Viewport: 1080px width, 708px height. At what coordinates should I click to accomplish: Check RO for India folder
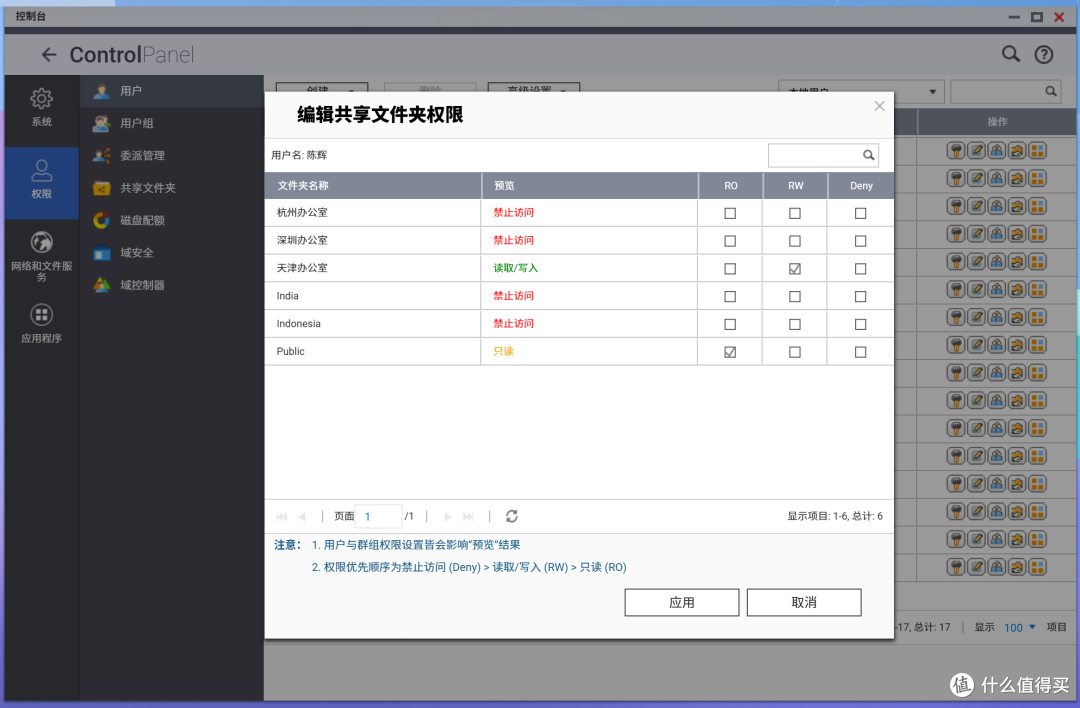point(730,297)
